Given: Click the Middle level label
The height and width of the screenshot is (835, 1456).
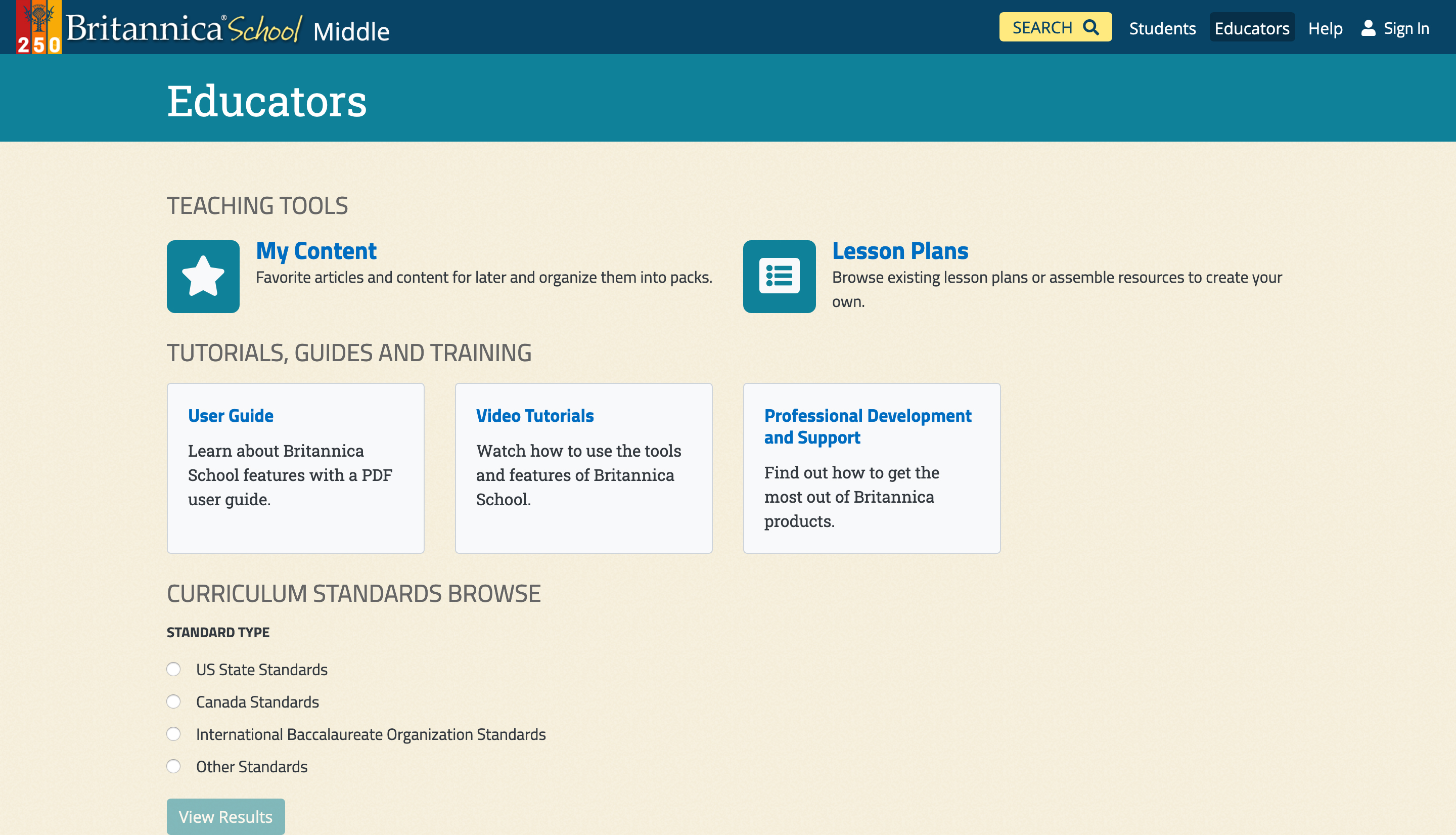Looking at the screenshot, I should pos(351,31).
